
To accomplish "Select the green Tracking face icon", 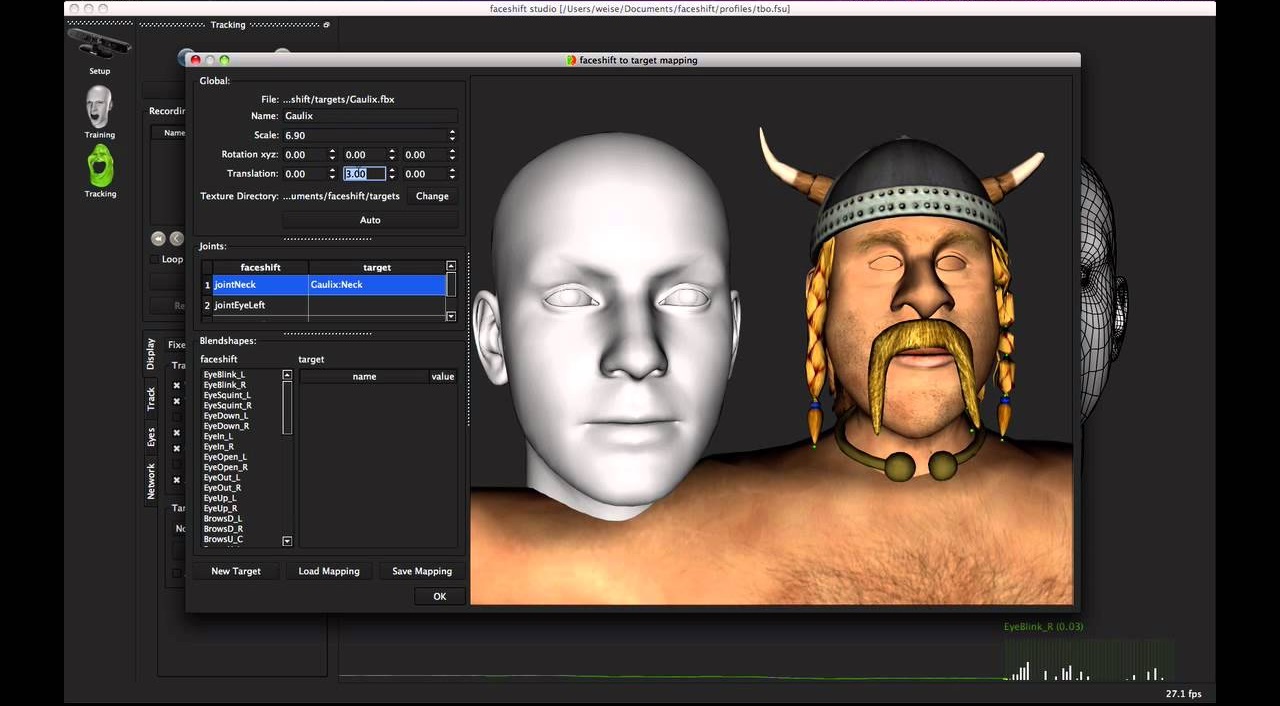I will (x=100, y=166).
